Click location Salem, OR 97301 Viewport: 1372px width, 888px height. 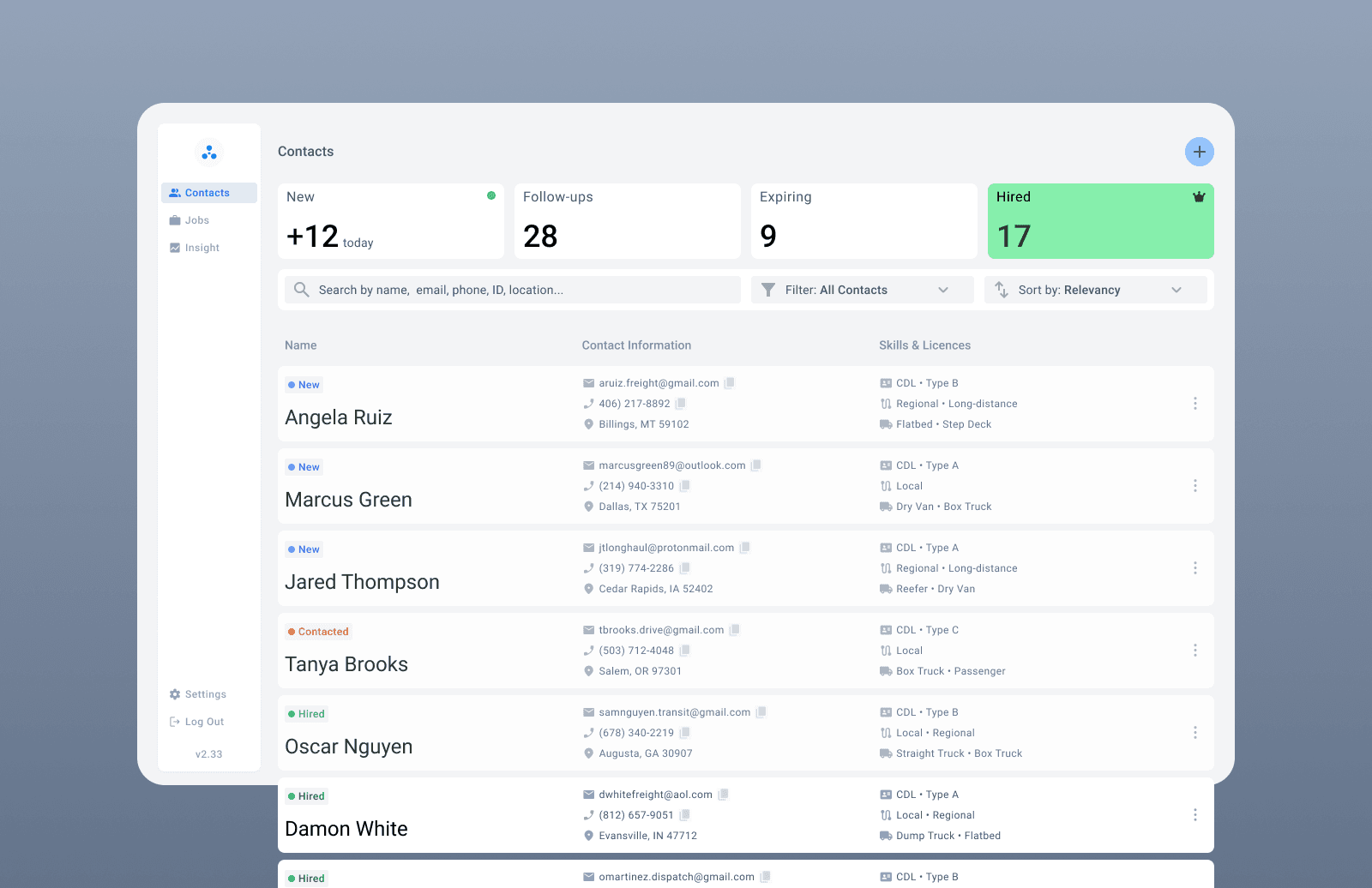click(x=641, y=671)
